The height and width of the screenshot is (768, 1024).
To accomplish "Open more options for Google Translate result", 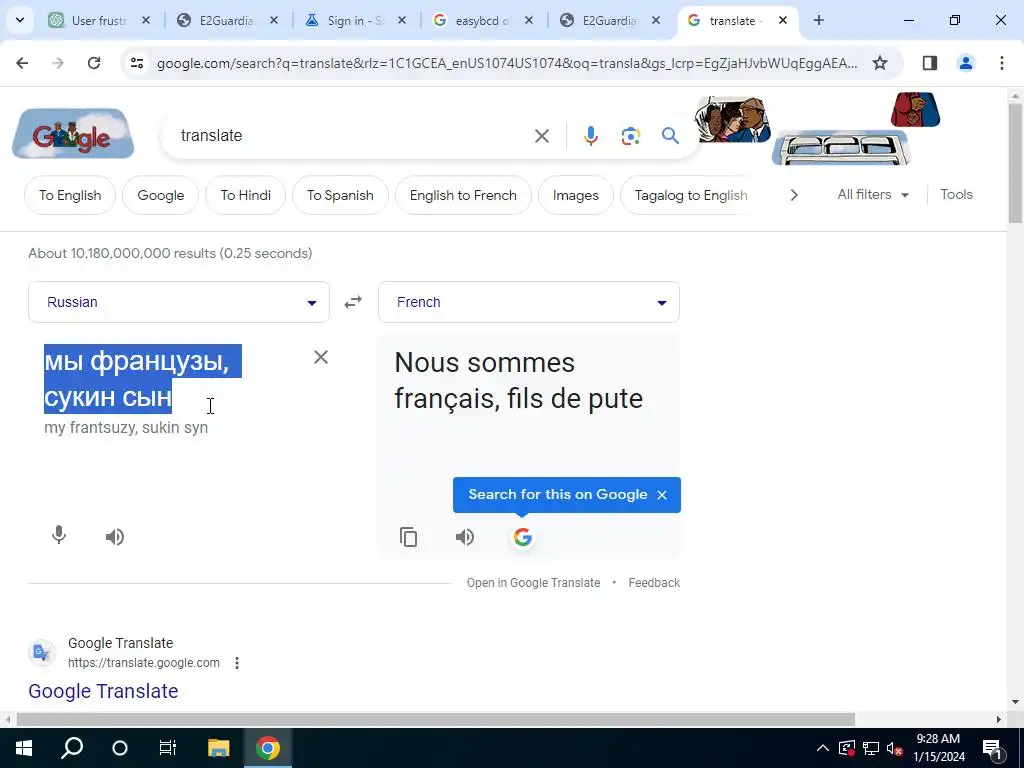I will (x=237, y=663).
